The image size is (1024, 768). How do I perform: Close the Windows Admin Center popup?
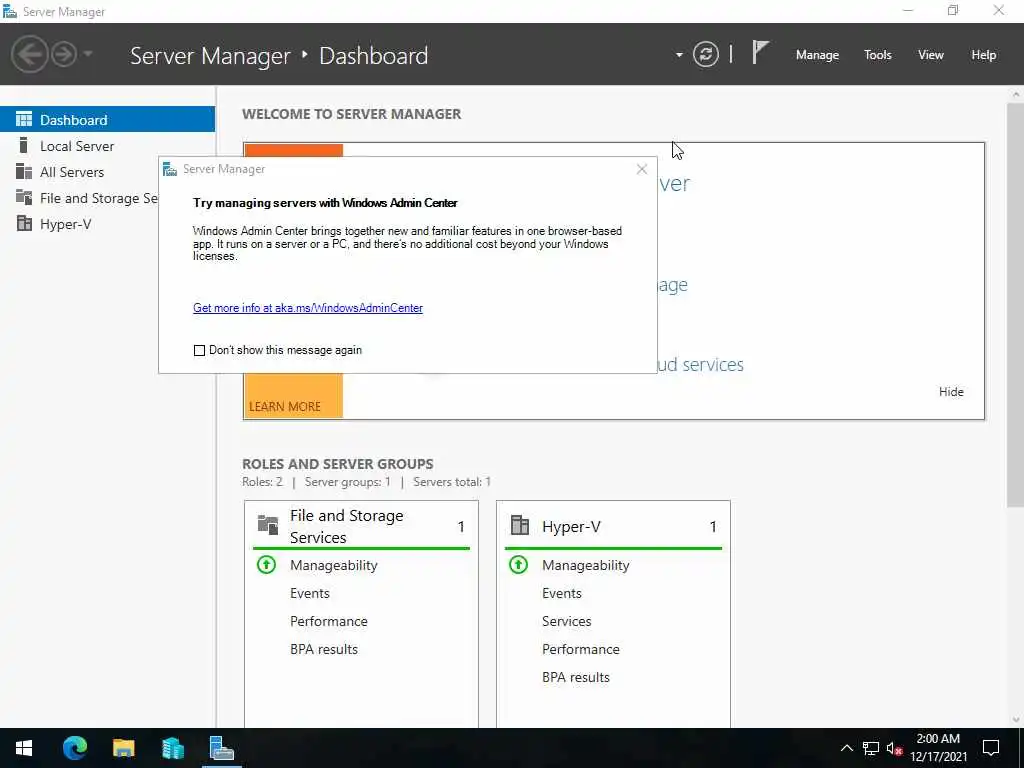[x=641, y=169]
